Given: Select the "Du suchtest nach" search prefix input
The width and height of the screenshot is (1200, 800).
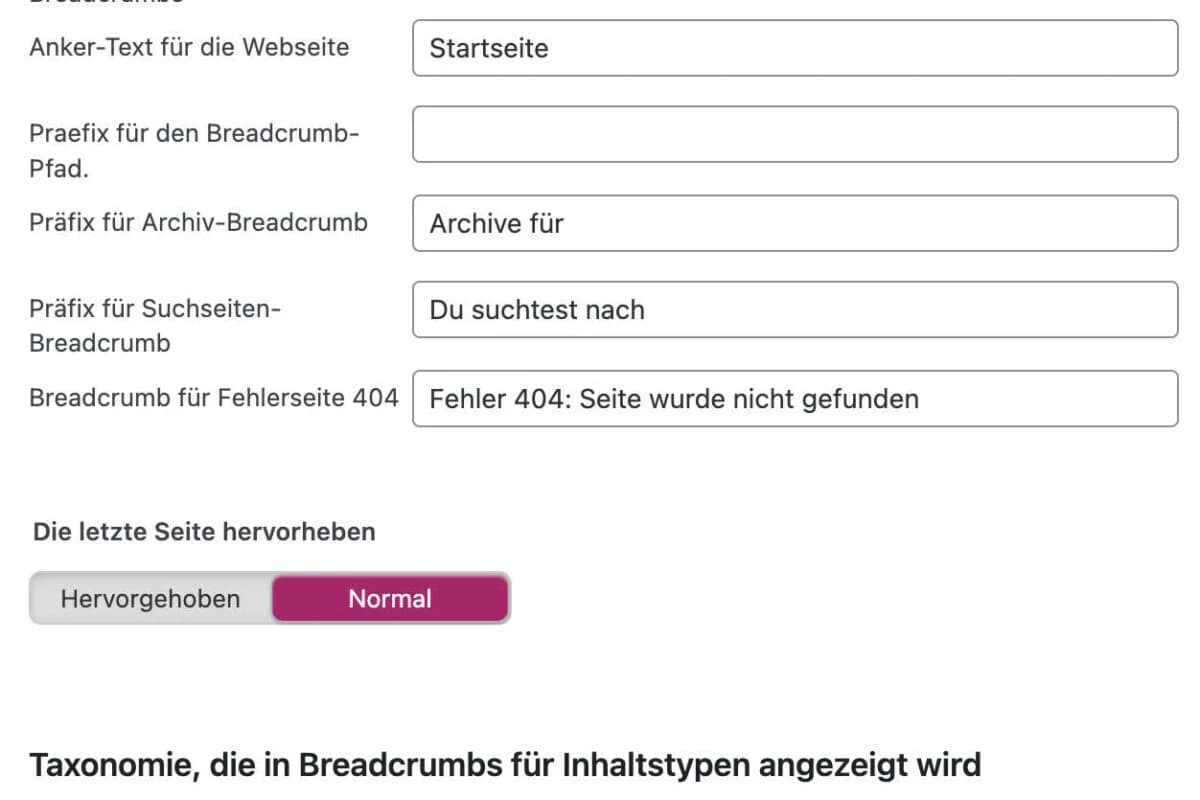Looking at the screenshot, I should [700, 309].
